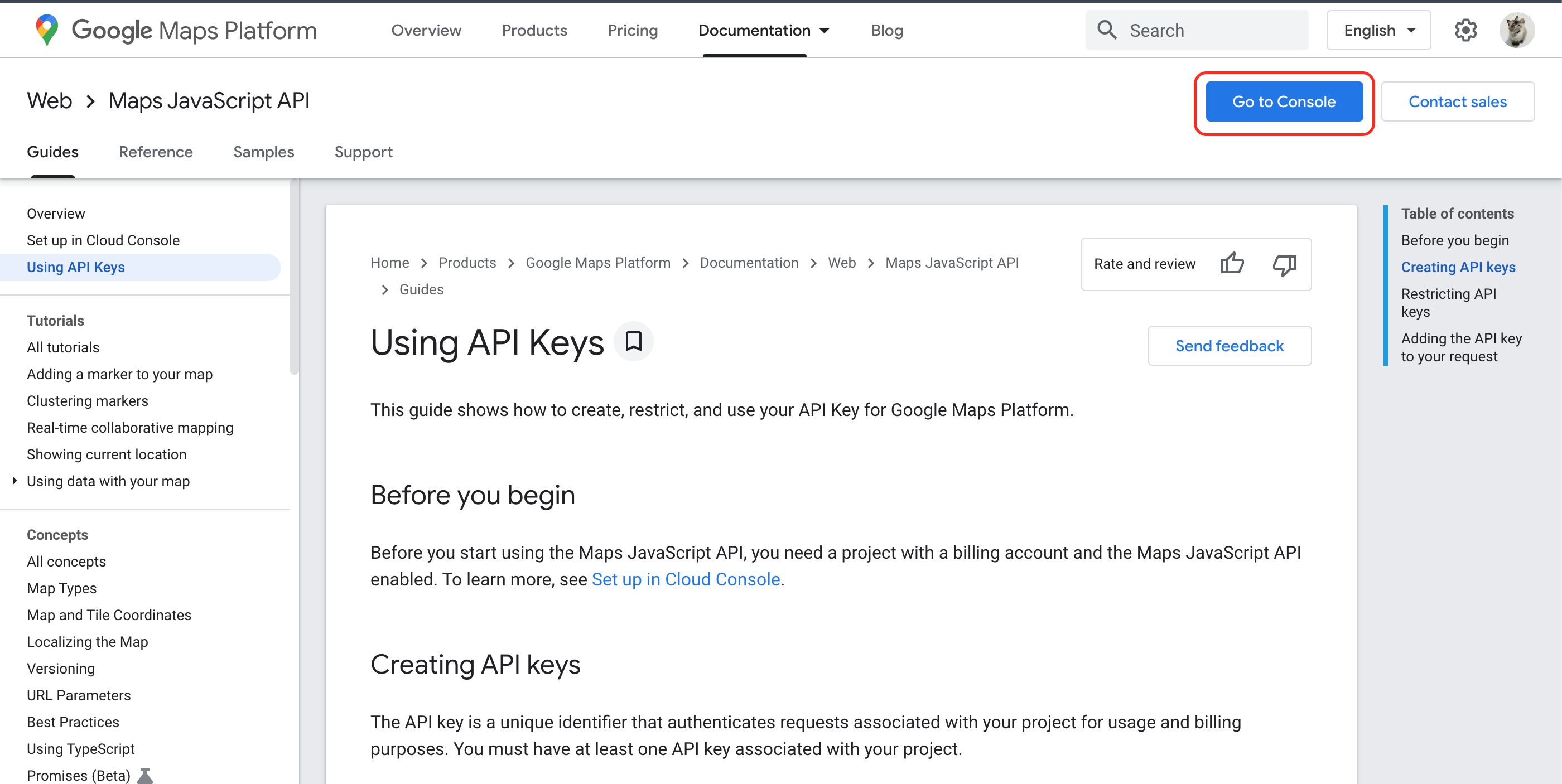Switch to the Support tab
Viewport: 1562px width, 784px height.
click(x=363, y=152)
